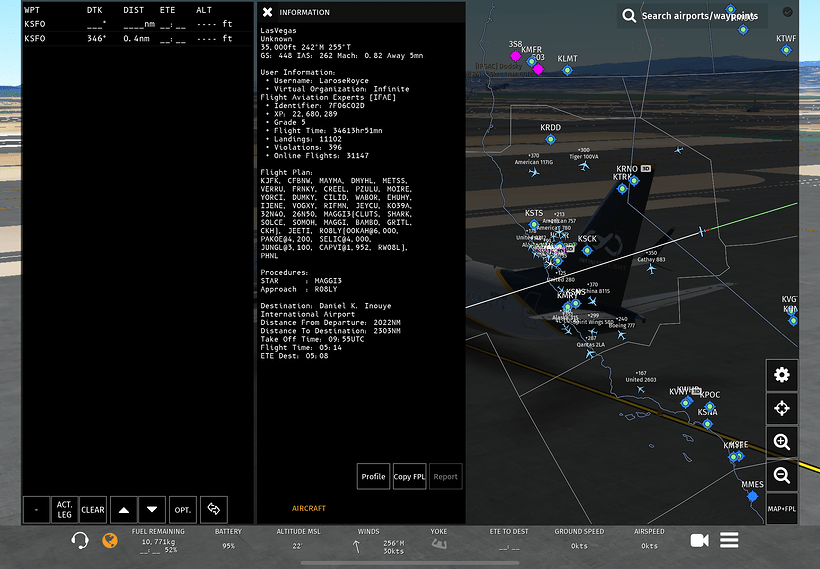Click the BATTERY 95% status readout

coord(228,539)
